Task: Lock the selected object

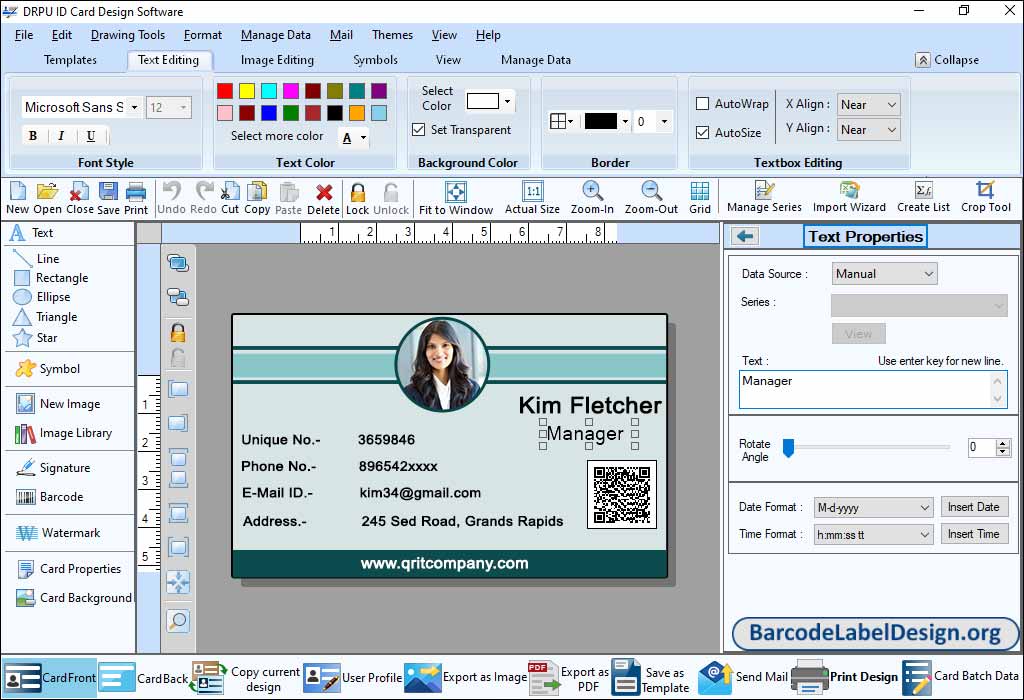Action: click(357, 198)
